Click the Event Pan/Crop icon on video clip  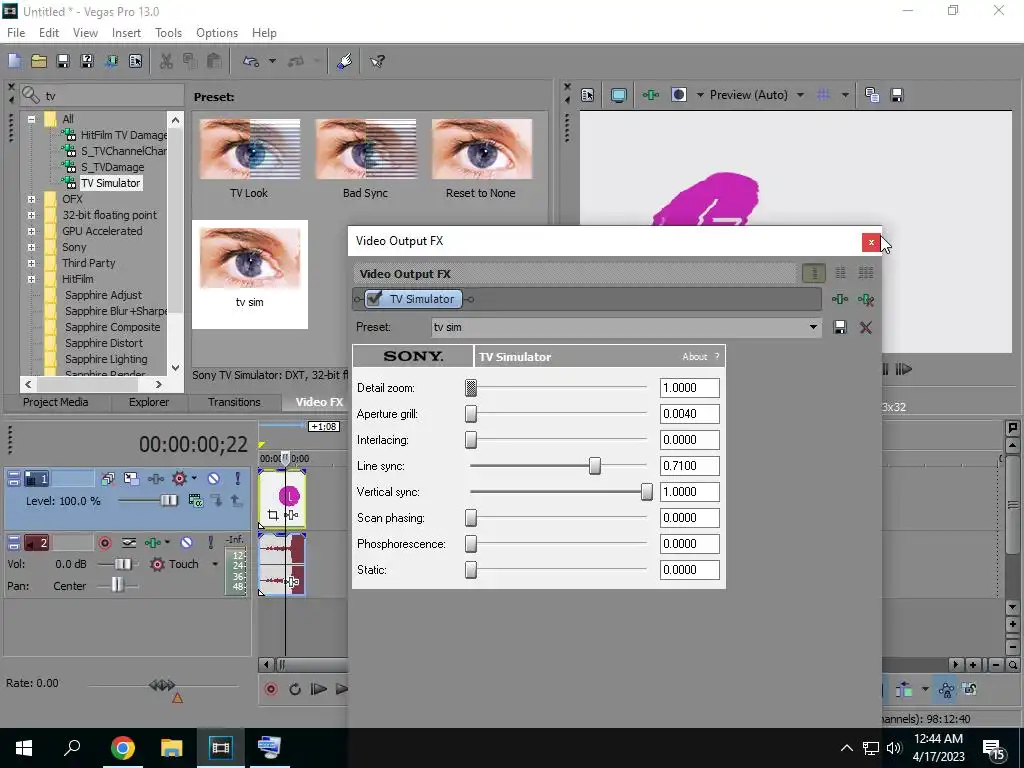point(273,515)
